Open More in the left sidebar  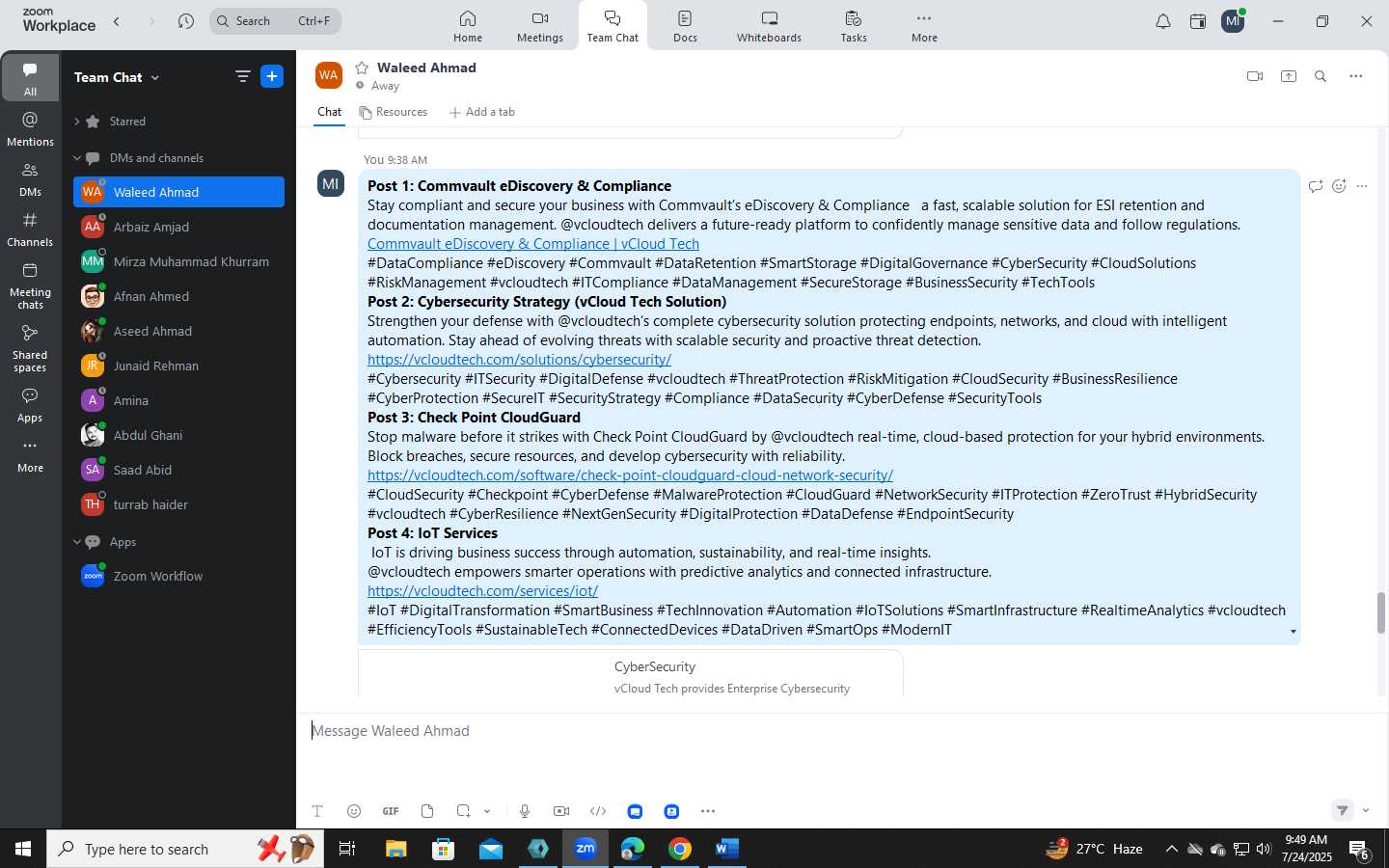pyautogui.click(x=30, y=456)
